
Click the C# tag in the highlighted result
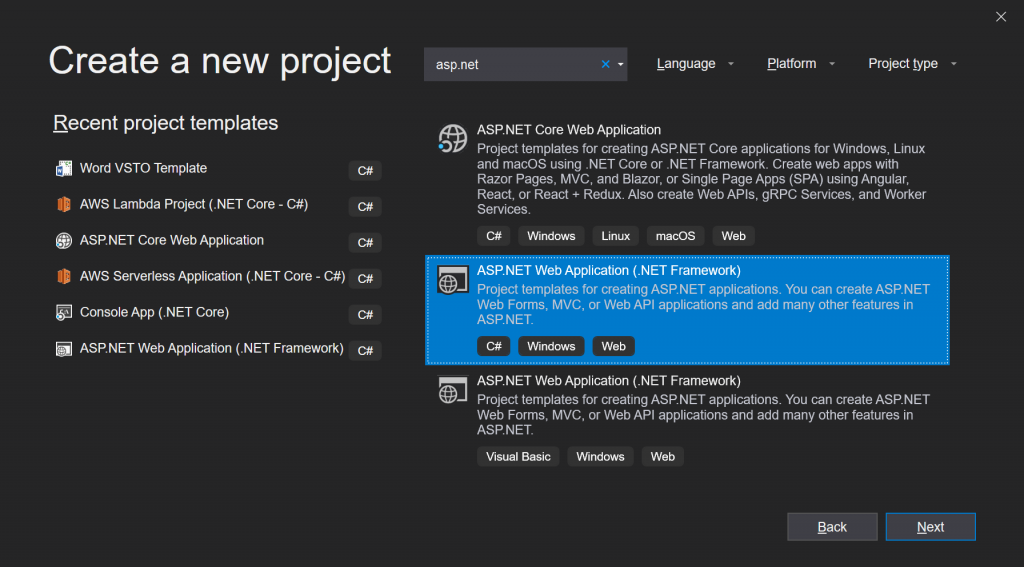tap(494, 346)
